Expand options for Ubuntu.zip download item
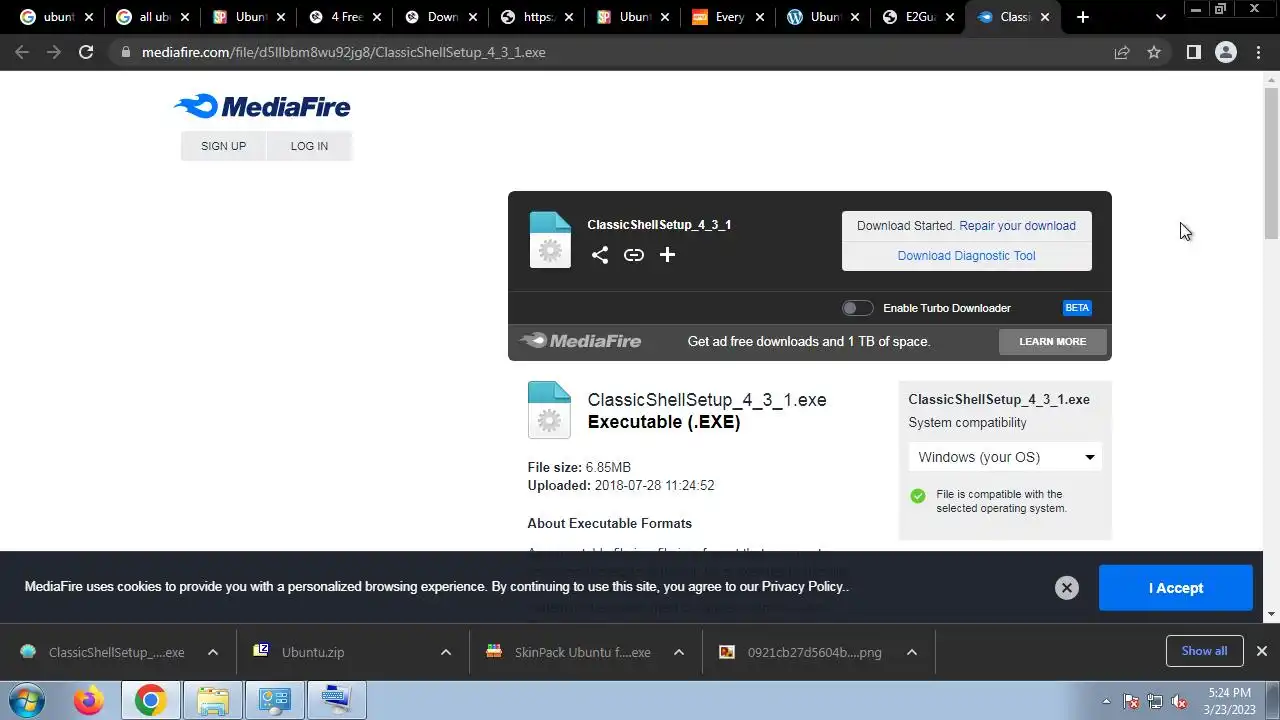This screenshot has height=720, width=1280. coord(445,652)
